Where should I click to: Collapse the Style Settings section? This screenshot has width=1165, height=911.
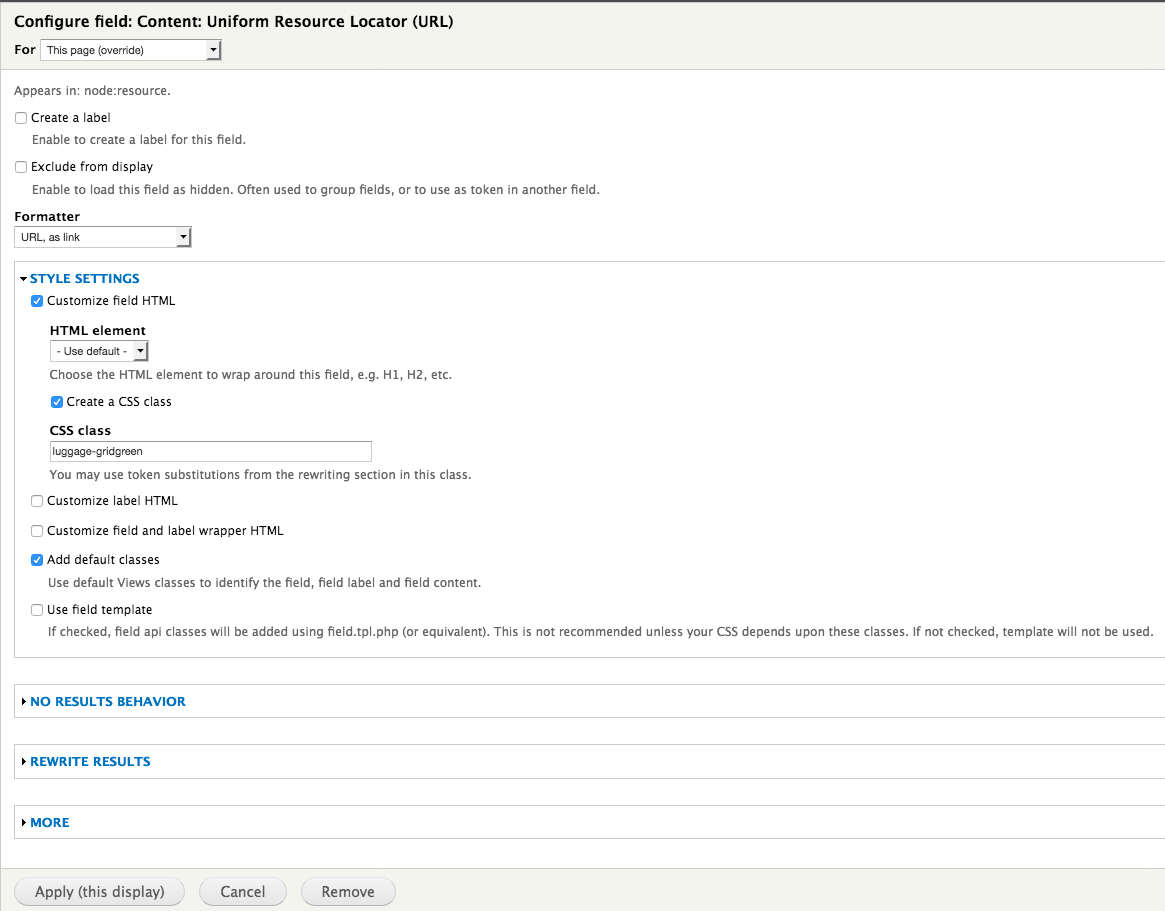coord(84,279)
